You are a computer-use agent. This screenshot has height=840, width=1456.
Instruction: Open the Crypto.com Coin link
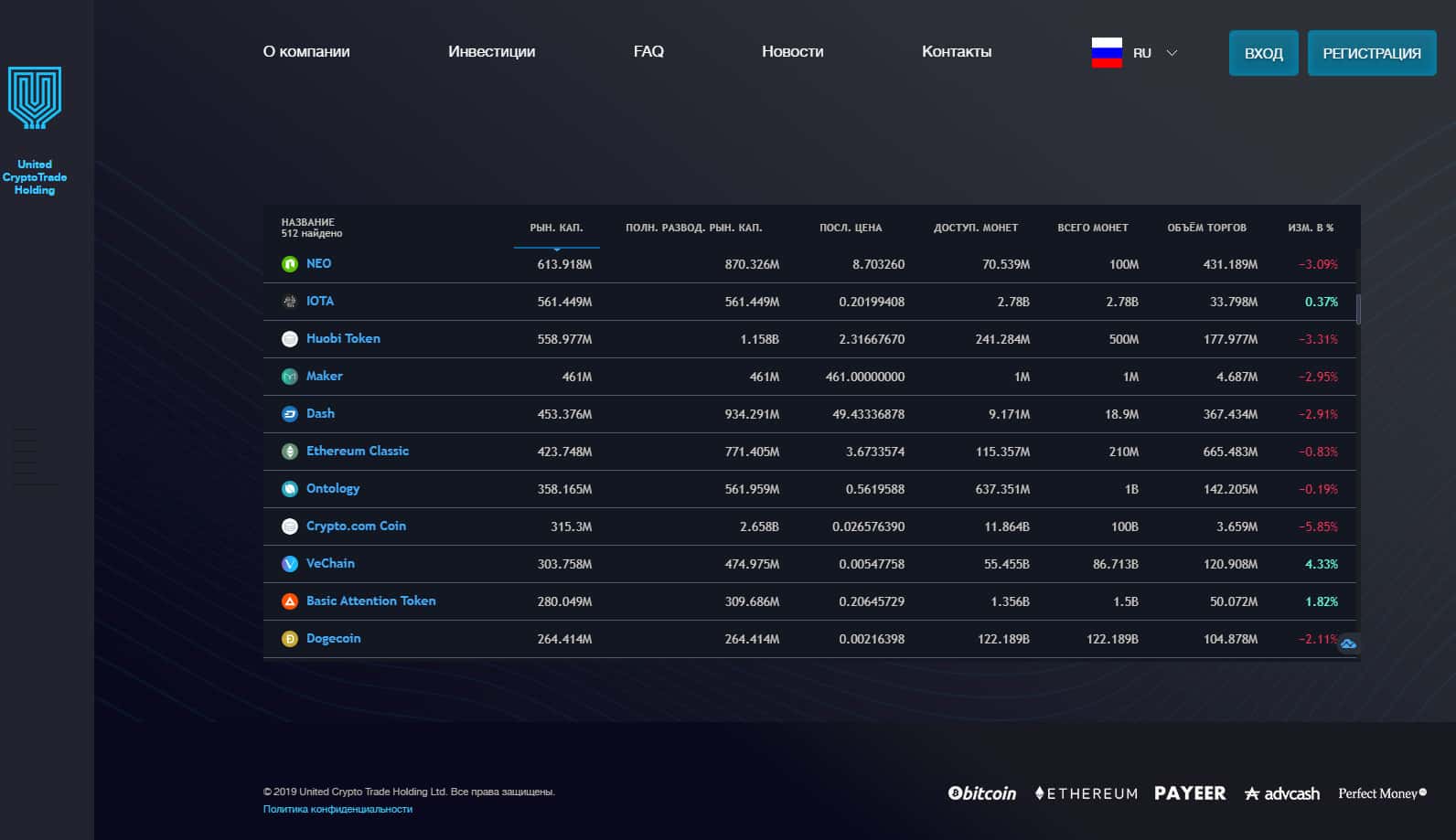tap(356, 526)
